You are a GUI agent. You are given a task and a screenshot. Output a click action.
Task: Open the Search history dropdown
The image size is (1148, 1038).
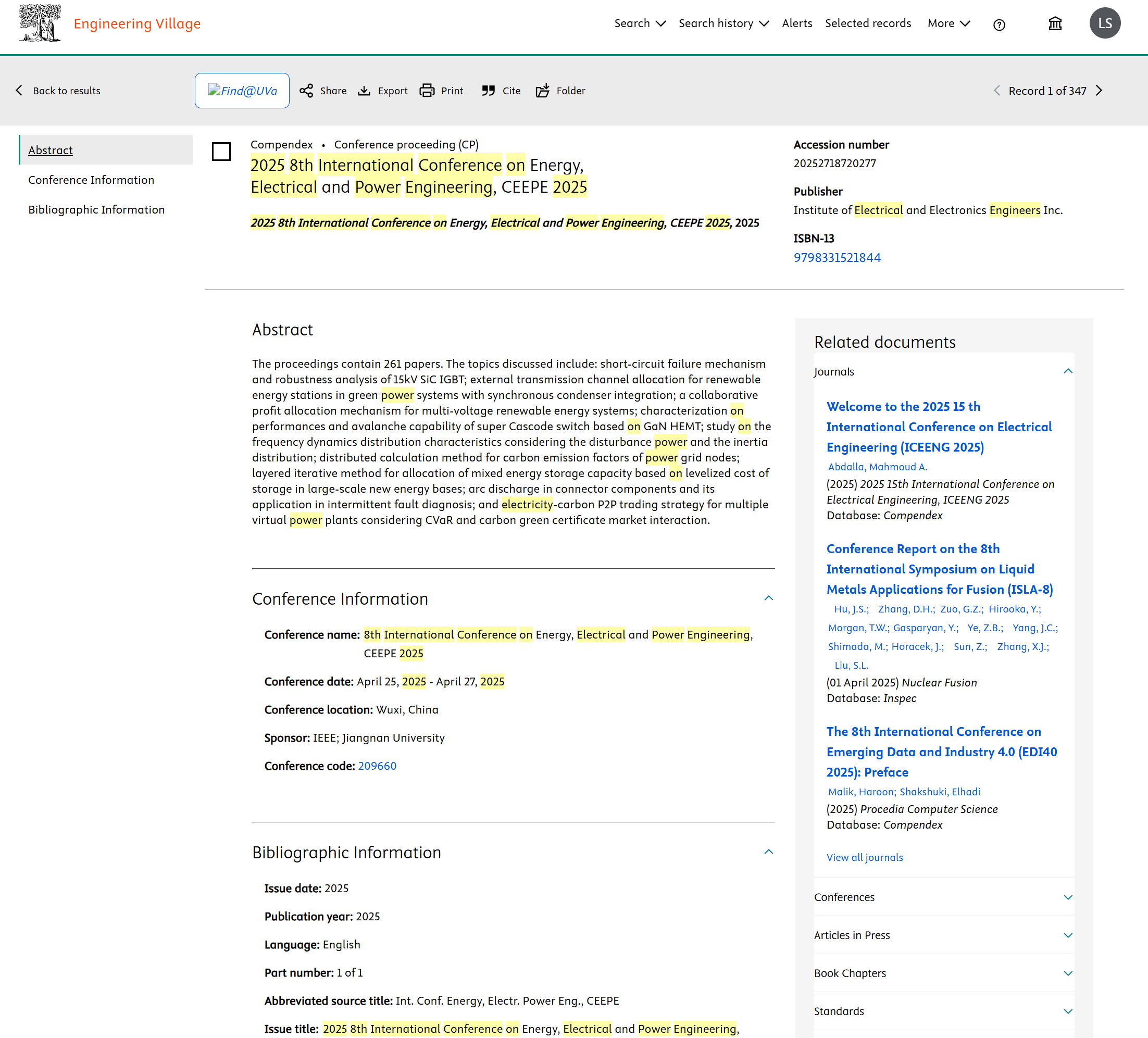724,23
